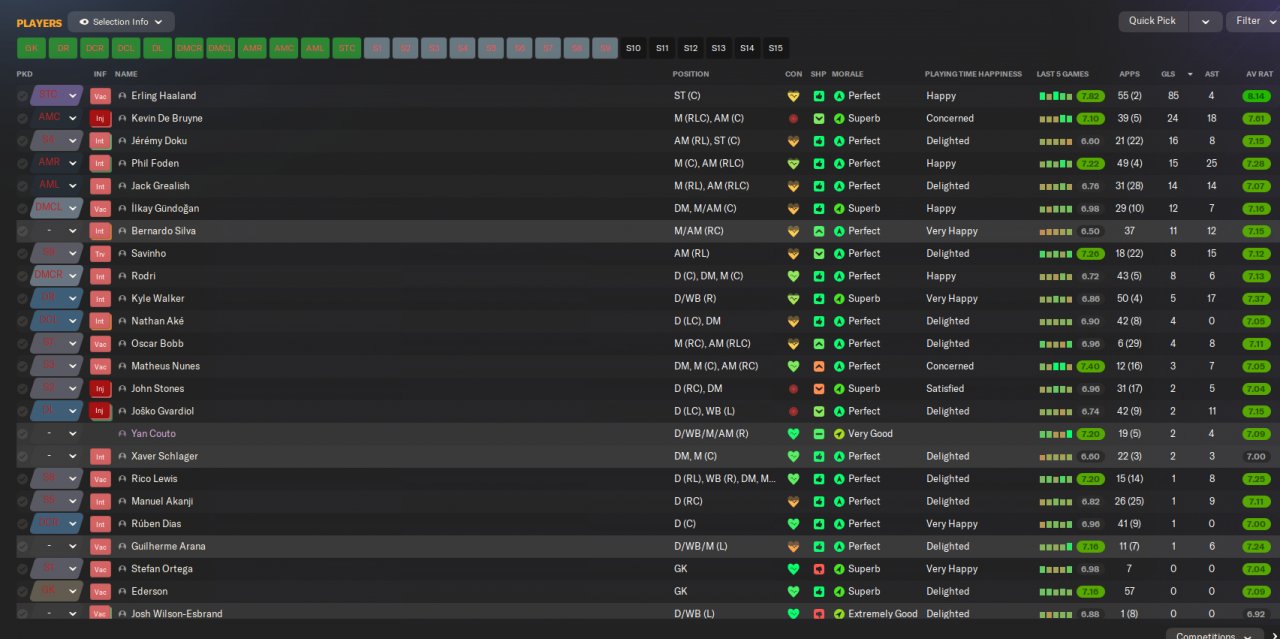Click the Quick Pick button
This screenshot has width=1280, height=639.
tap(1153, 21)
